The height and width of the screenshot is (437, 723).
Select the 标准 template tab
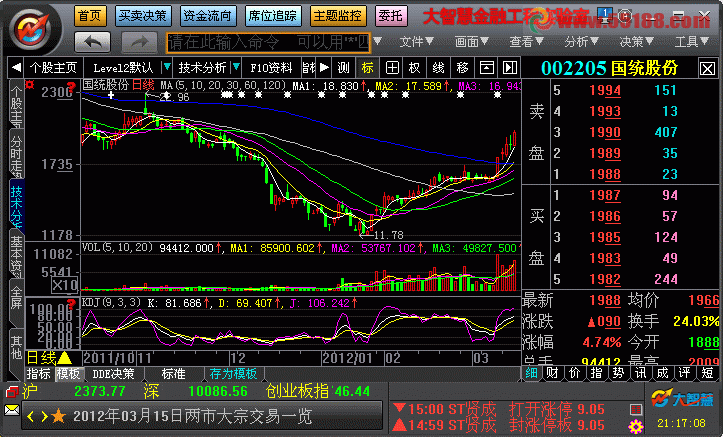click(x=174, y=374)
